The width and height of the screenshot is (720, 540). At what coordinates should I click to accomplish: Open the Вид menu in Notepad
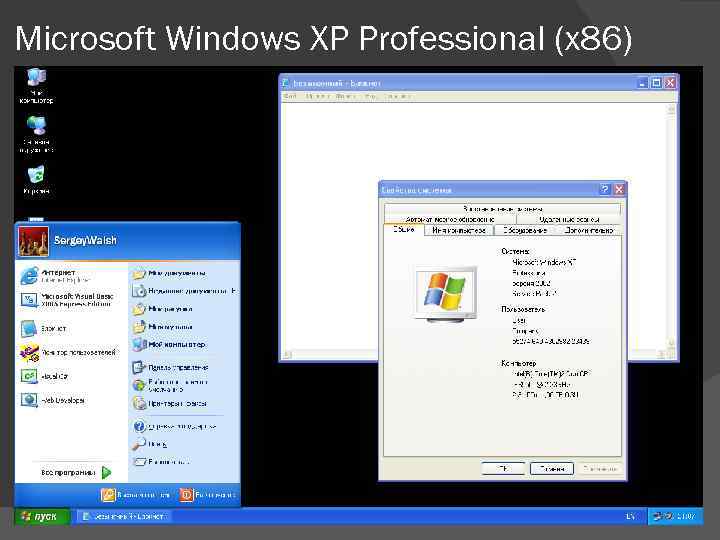point(371,96)
